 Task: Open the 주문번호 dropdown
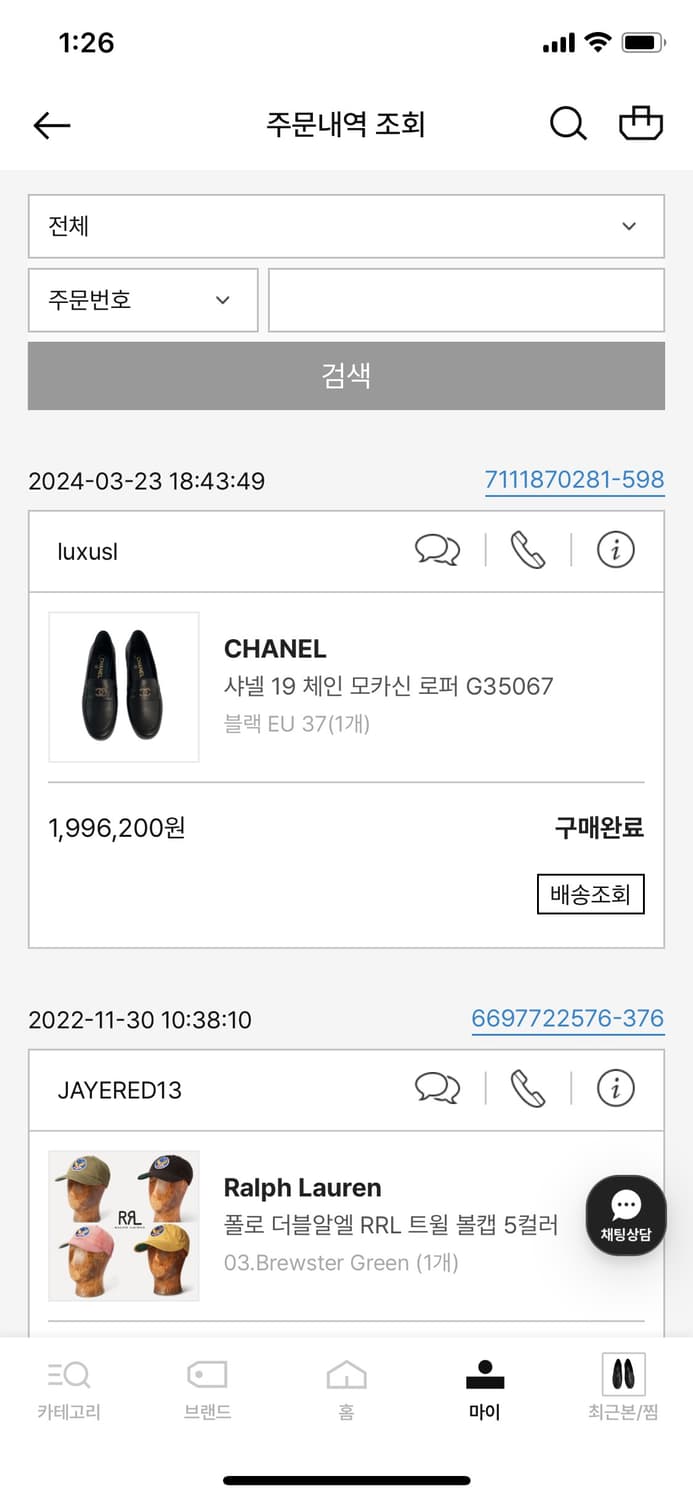(143, 300)
